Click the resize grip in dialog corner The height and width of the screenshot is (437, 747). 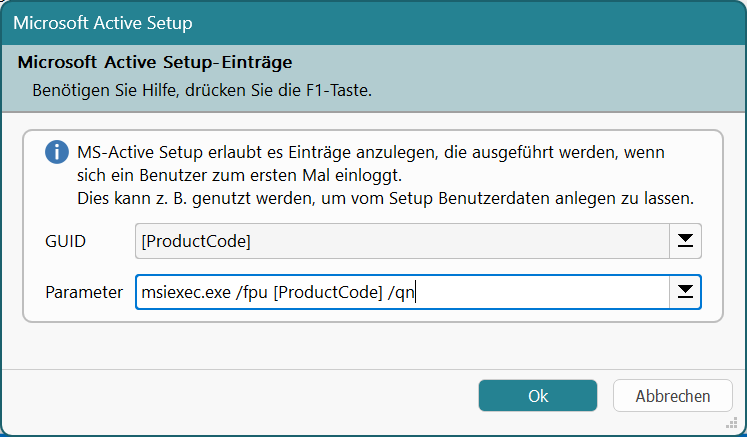click(x=740, y=430)
